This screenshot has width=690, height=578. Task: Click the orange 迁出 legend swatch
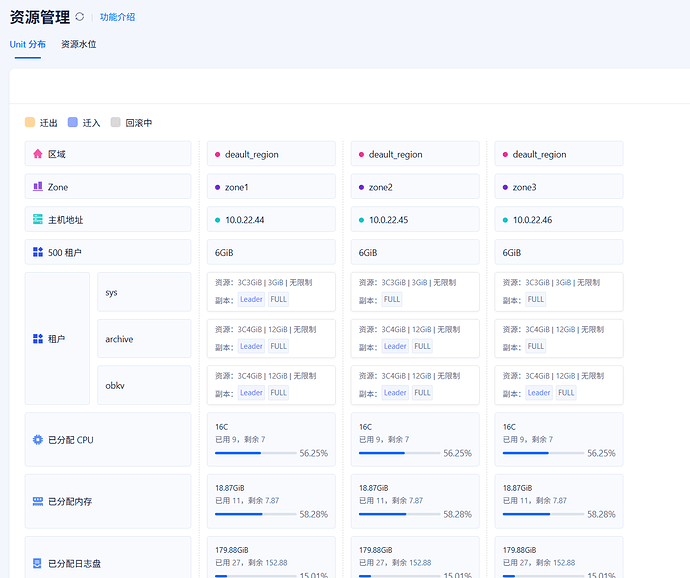point(30,123)
